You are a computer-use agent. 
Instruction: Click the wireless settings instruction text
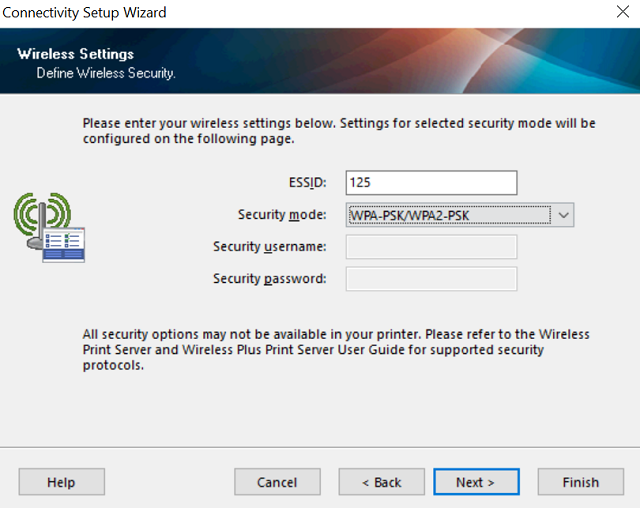(338, 131)
